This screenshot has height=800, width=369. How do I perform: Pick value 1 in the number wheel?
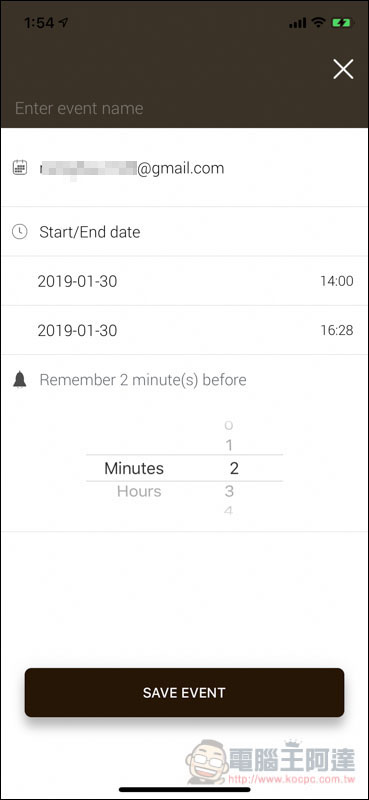[x=229, y=446]
